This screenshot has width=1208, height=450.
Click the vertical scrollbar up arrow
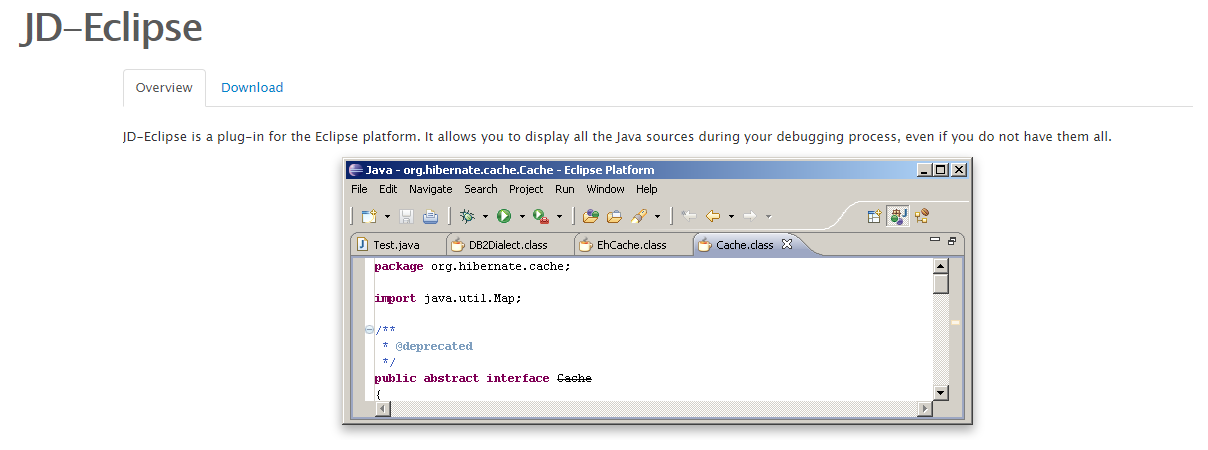pyautogui.click(x=941, y=266)
